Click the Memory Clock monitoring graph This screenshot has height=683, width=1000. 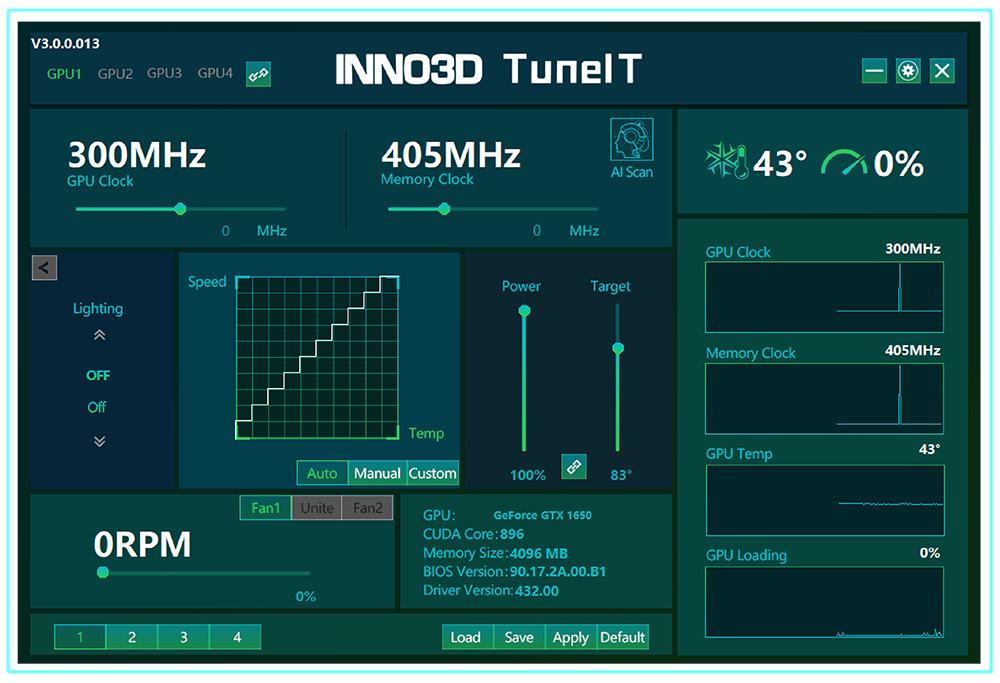coord(824,399)
